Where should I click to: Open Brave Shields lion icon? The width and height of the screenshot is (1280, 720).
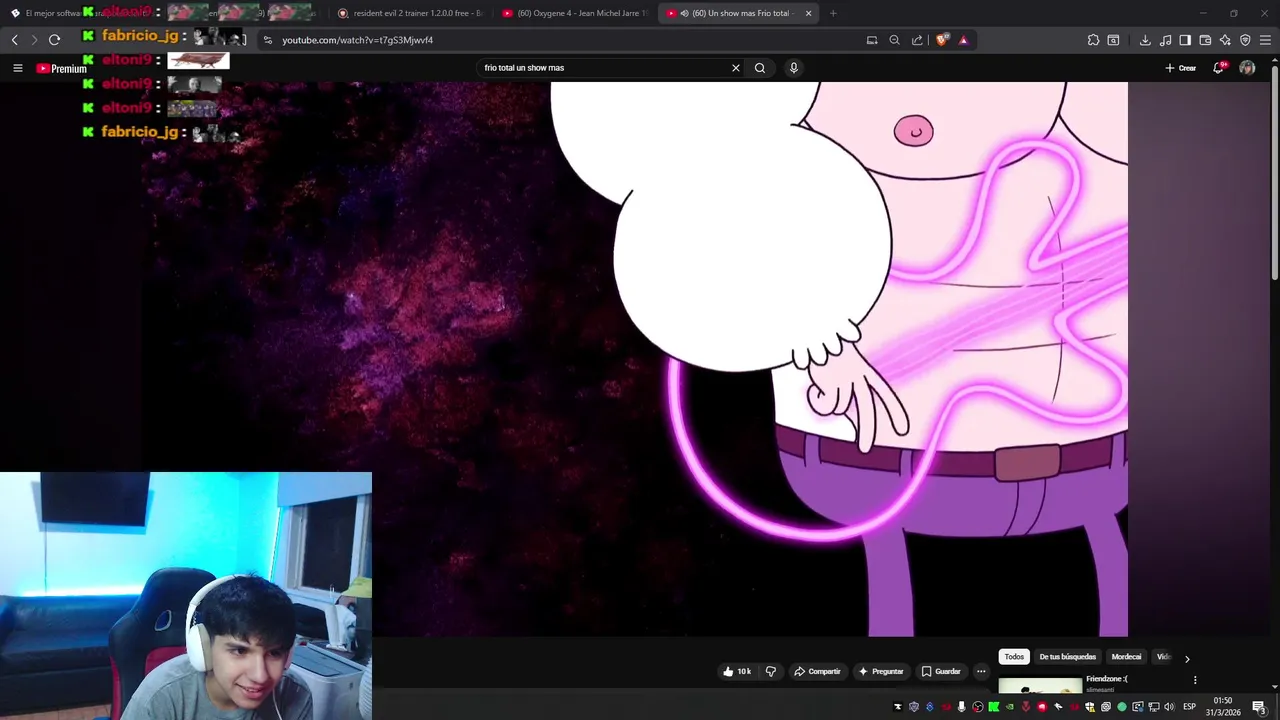click(942, 40)
